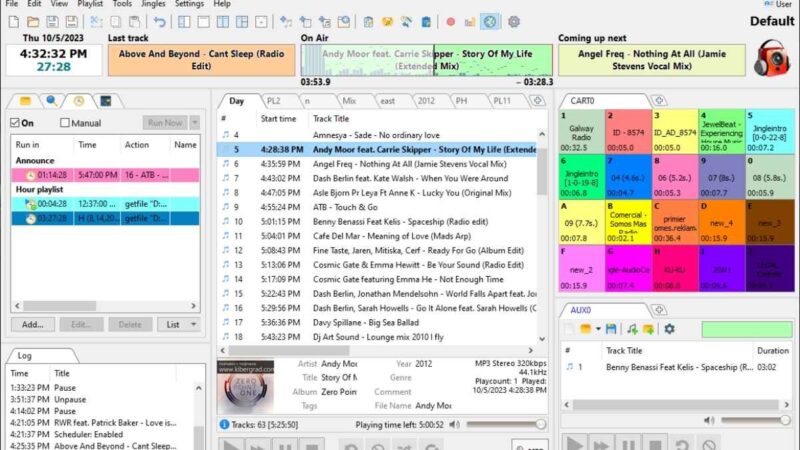
Task: Trigger the Galway Radio cart button
Action: [x=581, y=133]
